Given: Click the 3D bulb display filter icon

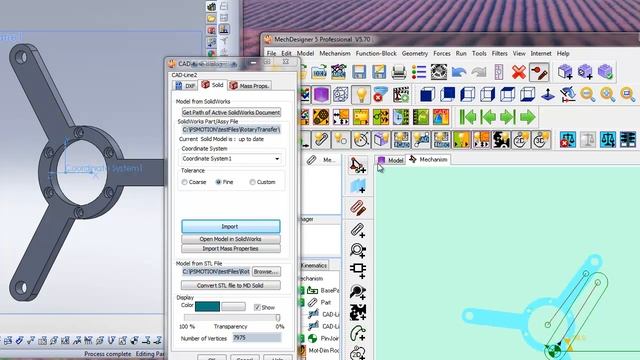Looking at the screenshot, I should (541, 140).
